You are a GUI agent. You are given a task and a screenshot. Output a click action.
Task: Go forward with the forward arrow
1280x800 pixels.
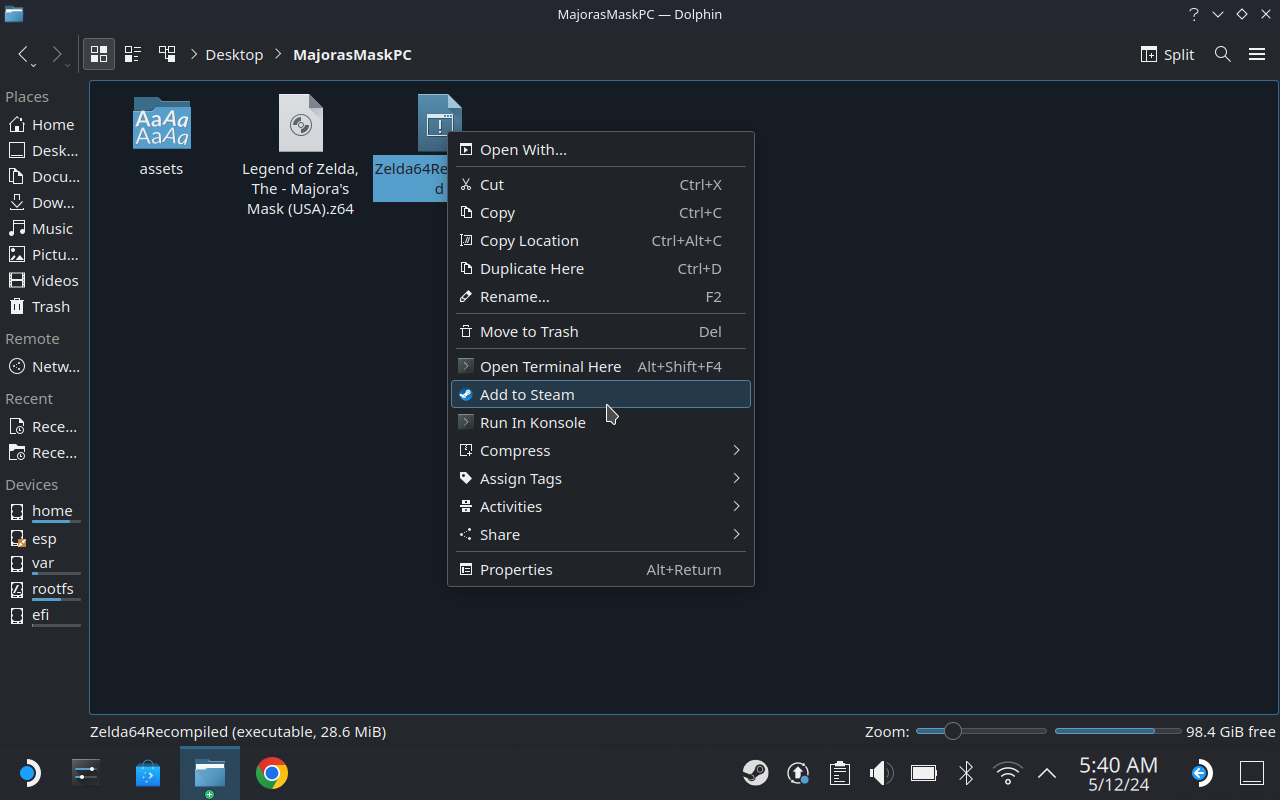pyautogui.click(x=57, y=55)
